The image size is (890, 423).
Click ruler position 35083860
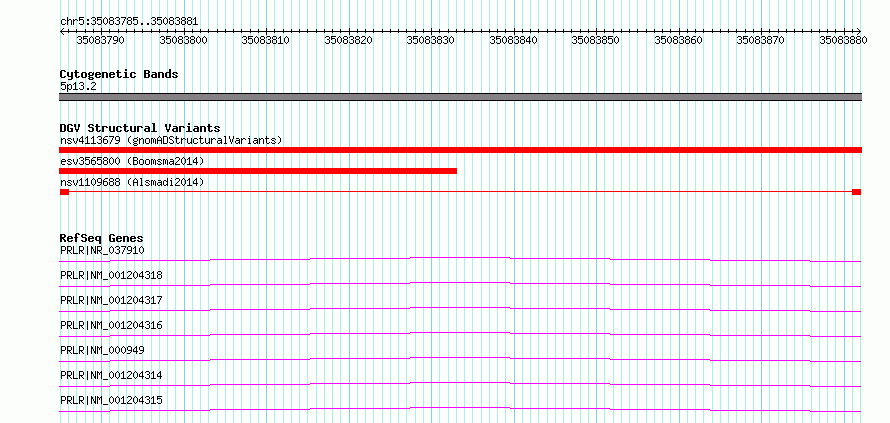679,40
